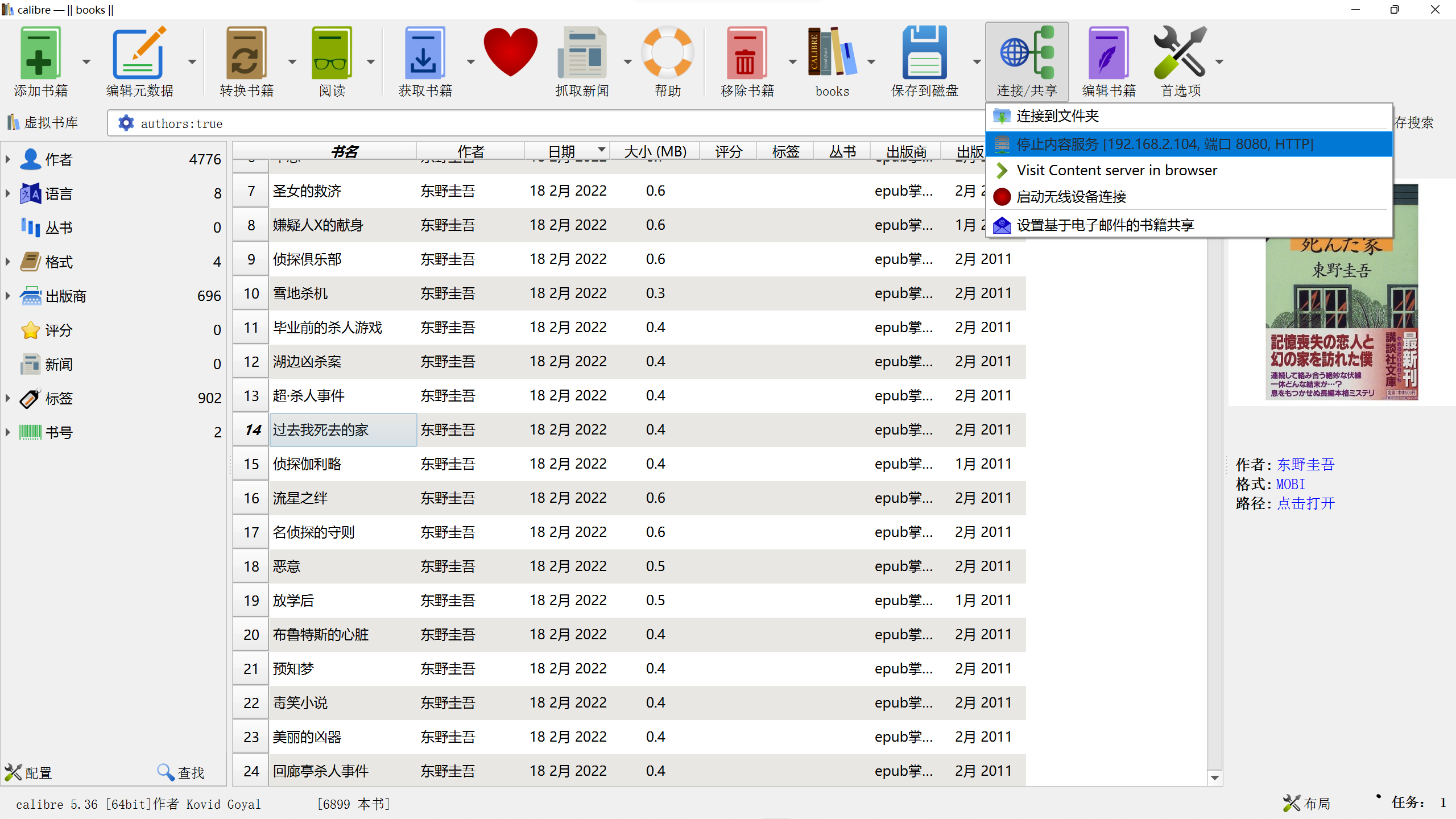1456x819 pixels.
Task: Open the Add books dropdown arrow
Action: [86, 61]
